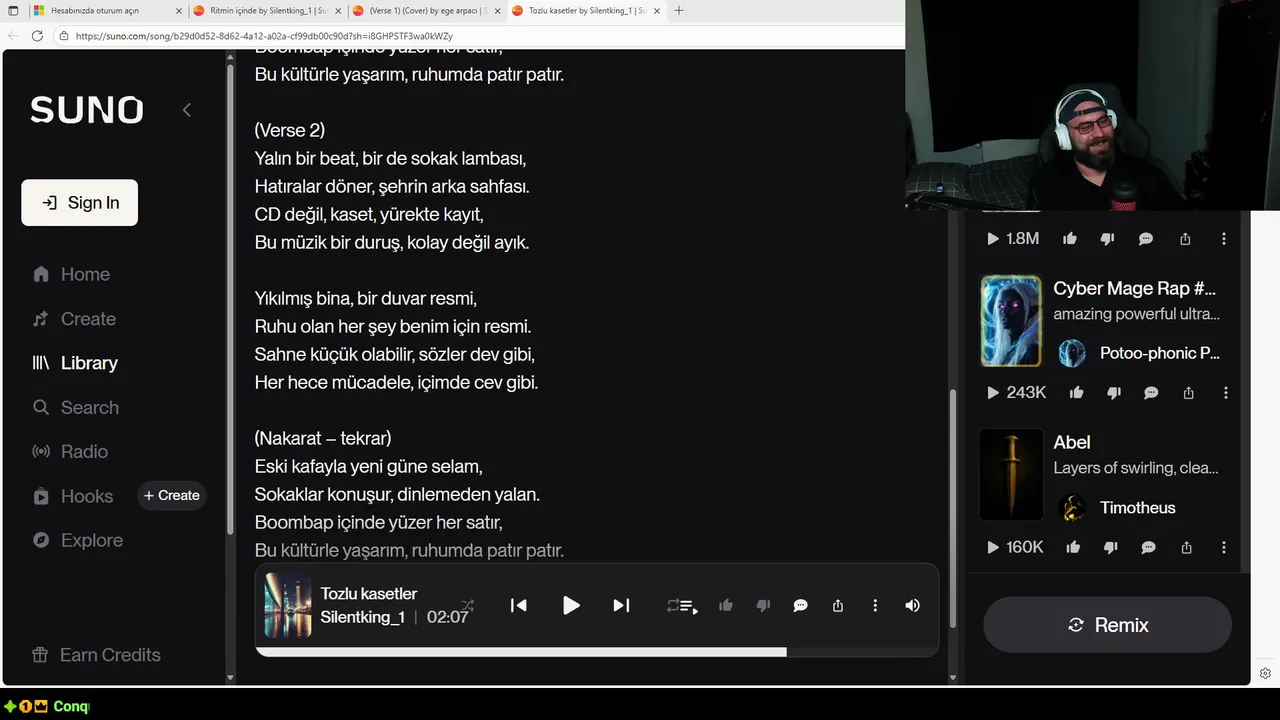Dislike the Abel song
The width and height of the screenshot is (1280, 720).
[1111, 547]
